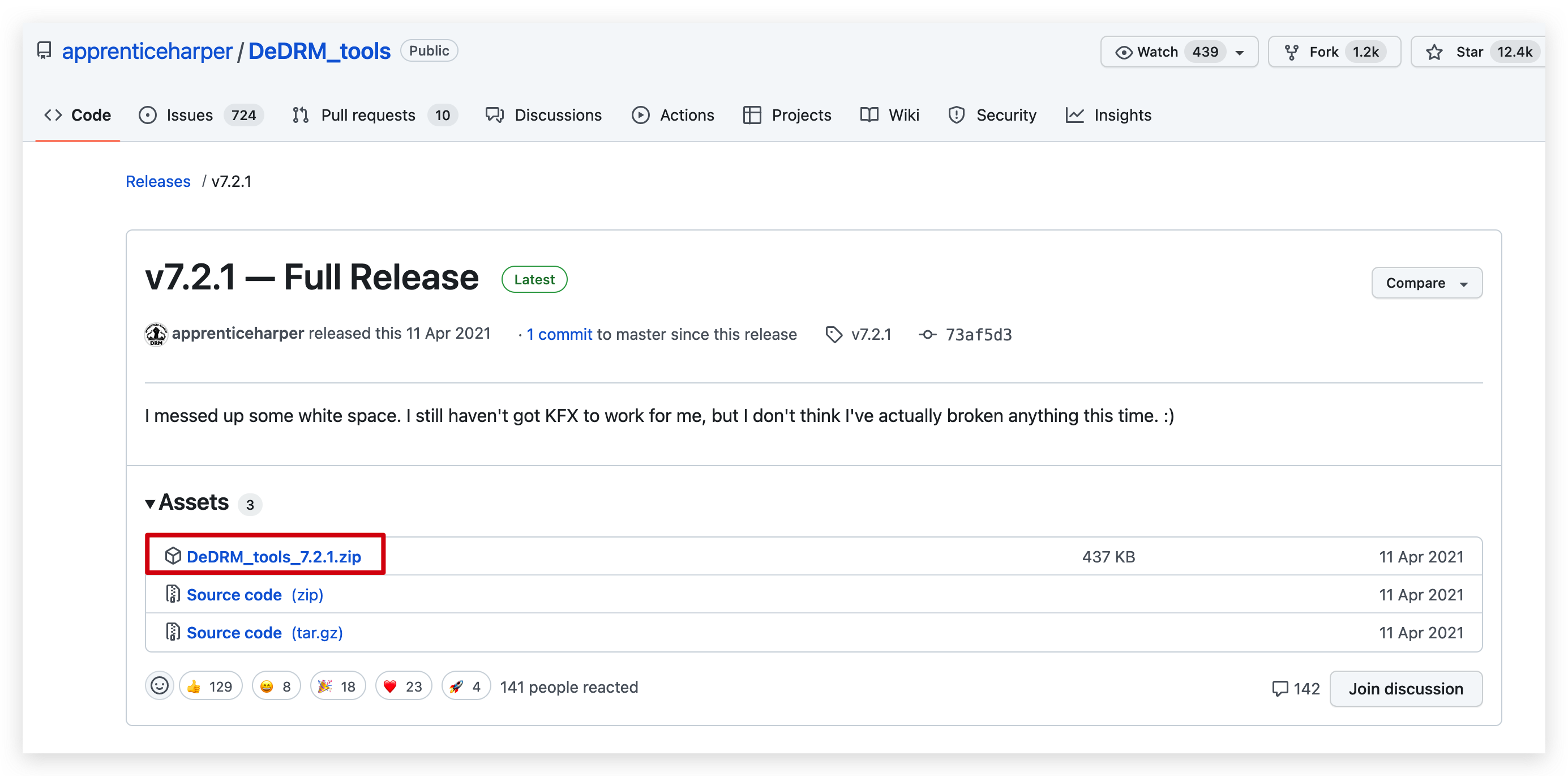Open the Wiki tab

889,114
